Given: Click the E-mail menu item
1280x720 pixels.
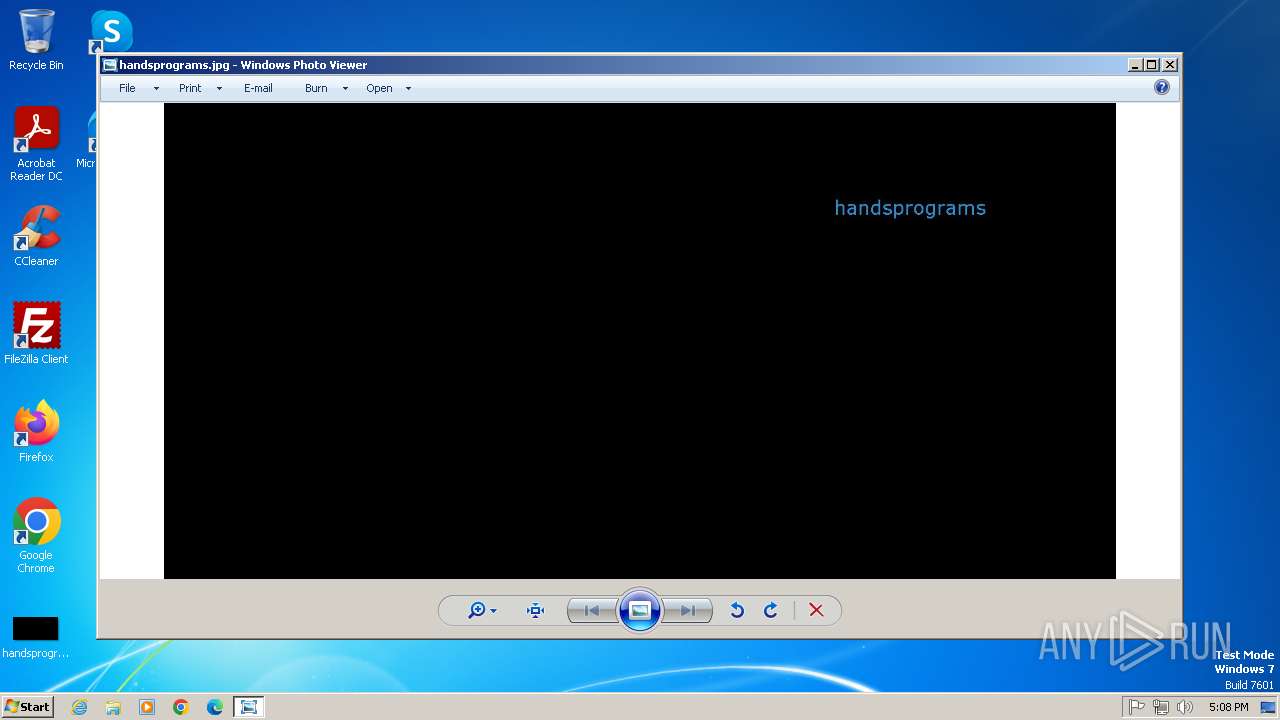Looking at the screenshot, I should (258, 88).
